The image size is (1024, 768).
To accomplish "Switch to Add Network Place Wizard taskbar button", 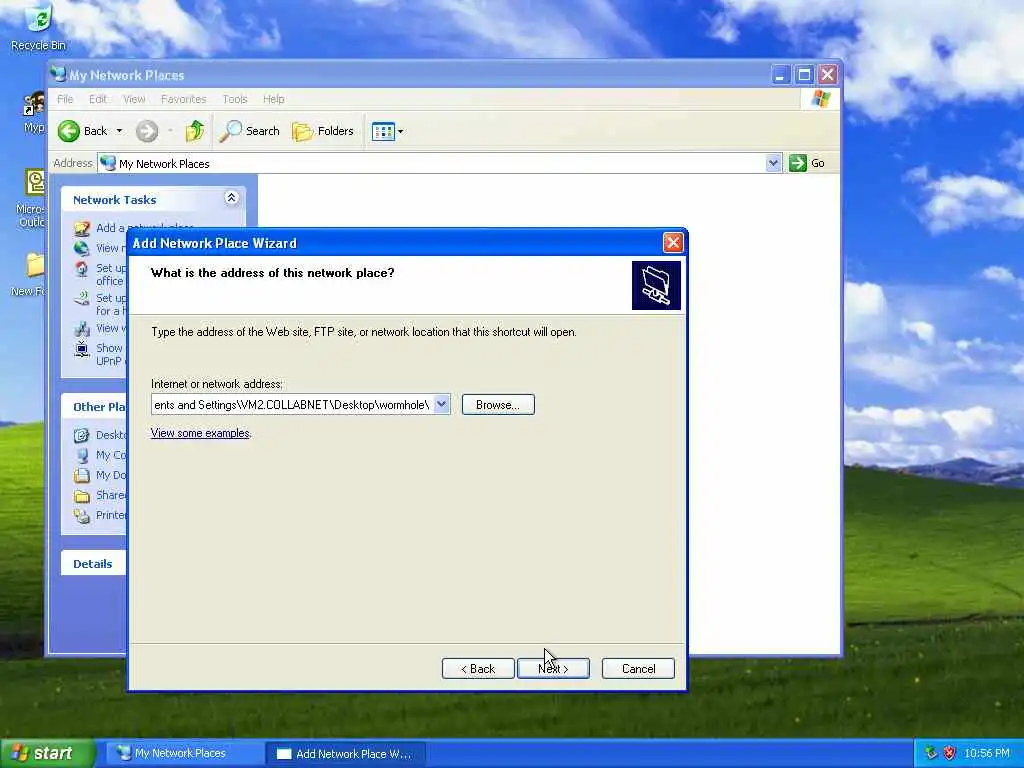I will (x=346, y=754).
